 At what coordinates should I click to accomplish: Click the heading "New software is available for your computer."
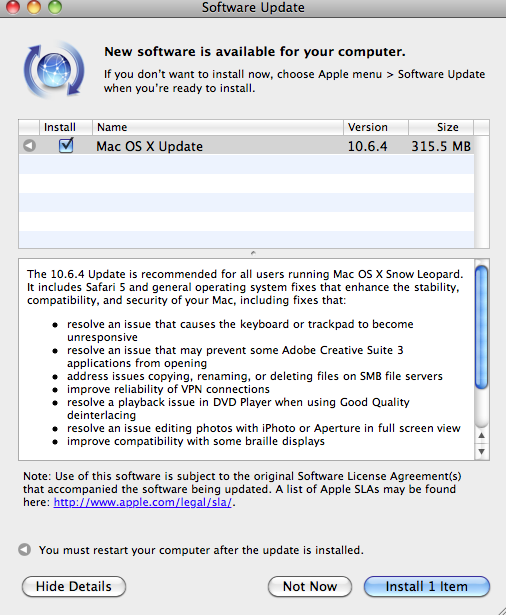point(255,51)
